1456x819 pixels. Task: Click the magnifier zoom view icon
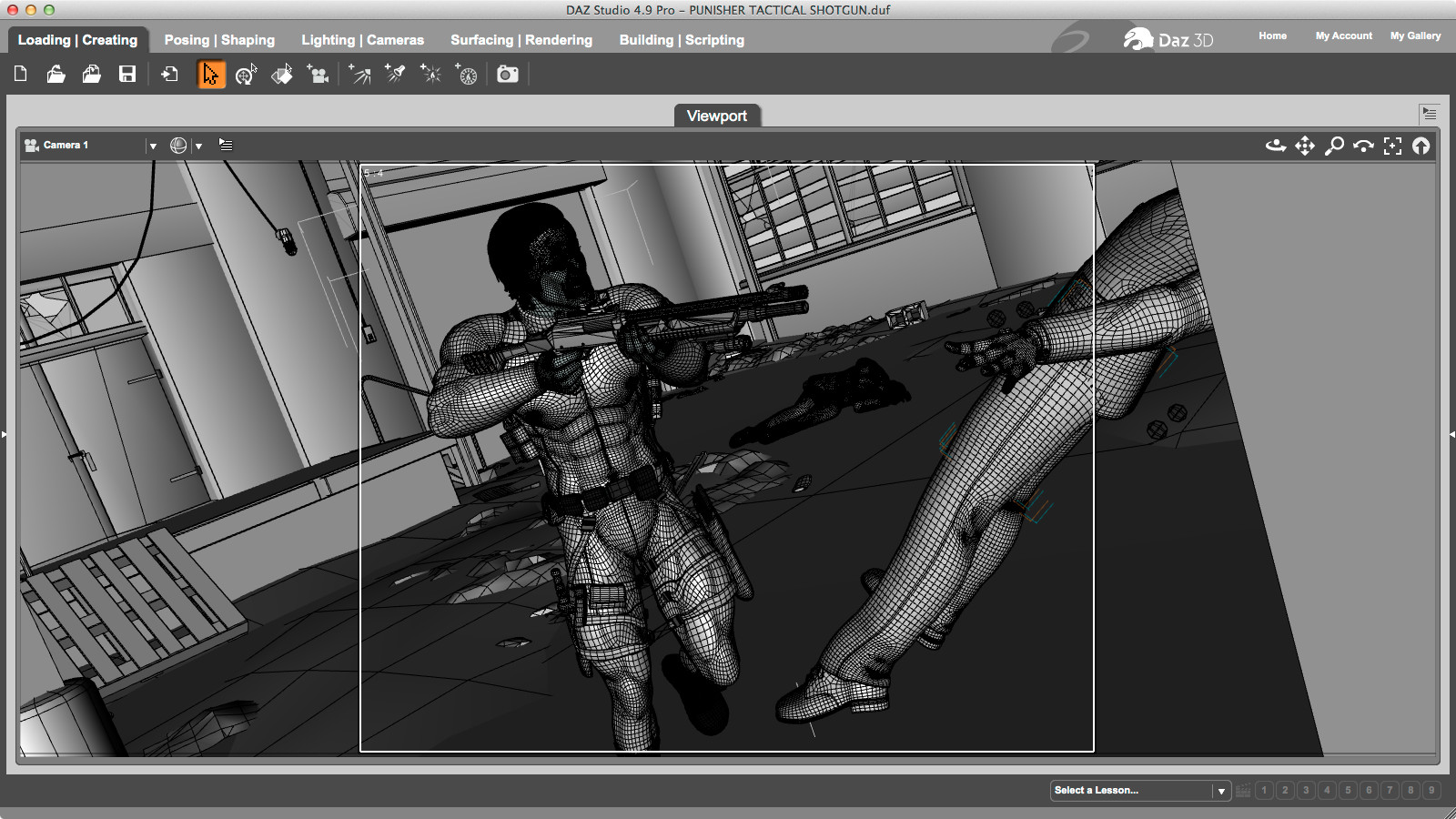tap(1334, 146)
